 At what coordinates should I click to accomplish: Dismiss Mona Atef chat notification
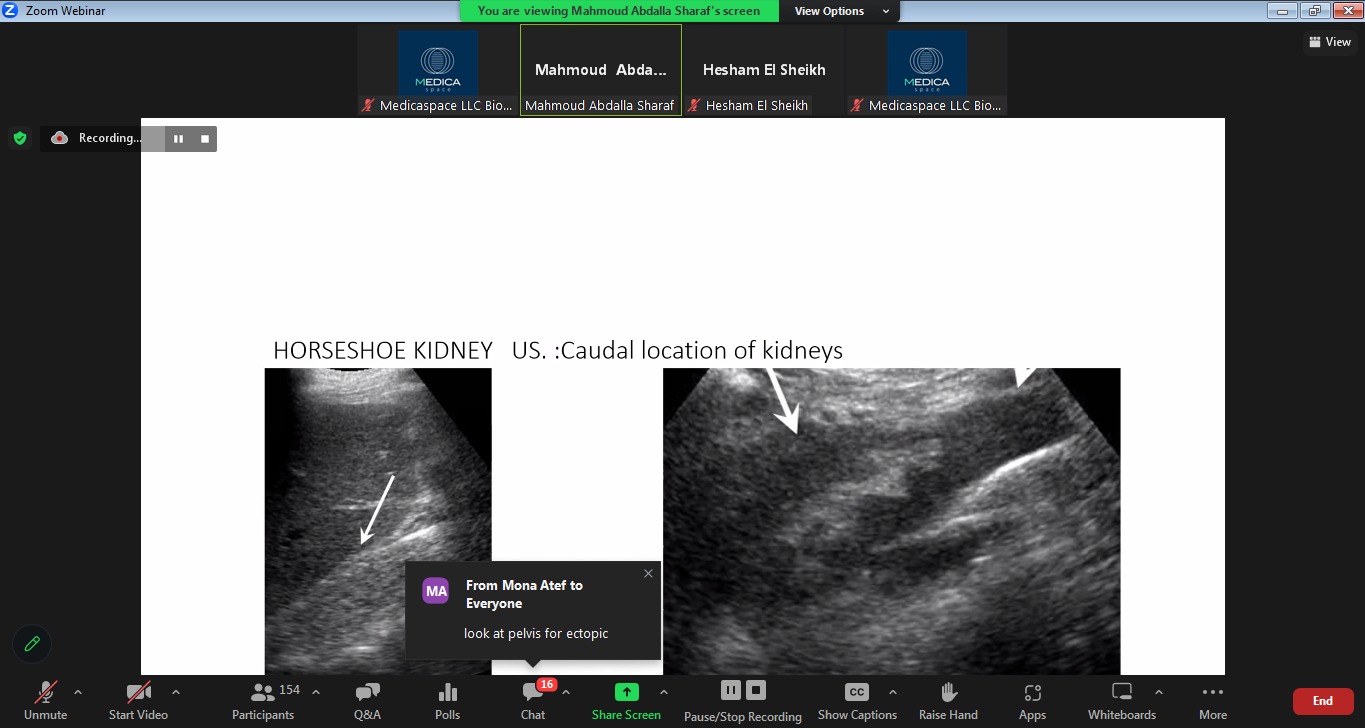click(x=648, y=574)
